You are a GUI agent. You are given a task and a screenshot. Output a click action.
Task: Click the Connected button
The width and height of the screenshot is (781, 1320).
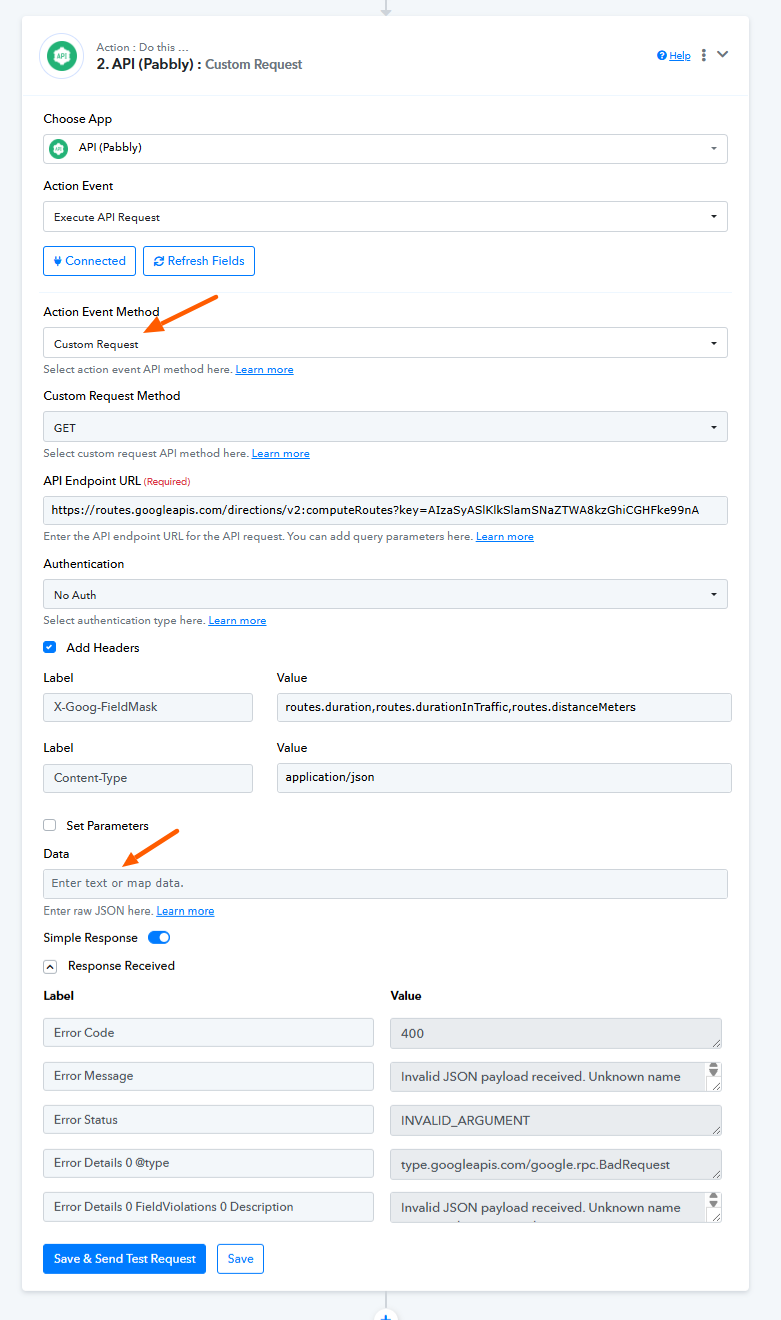pos(89,261)
